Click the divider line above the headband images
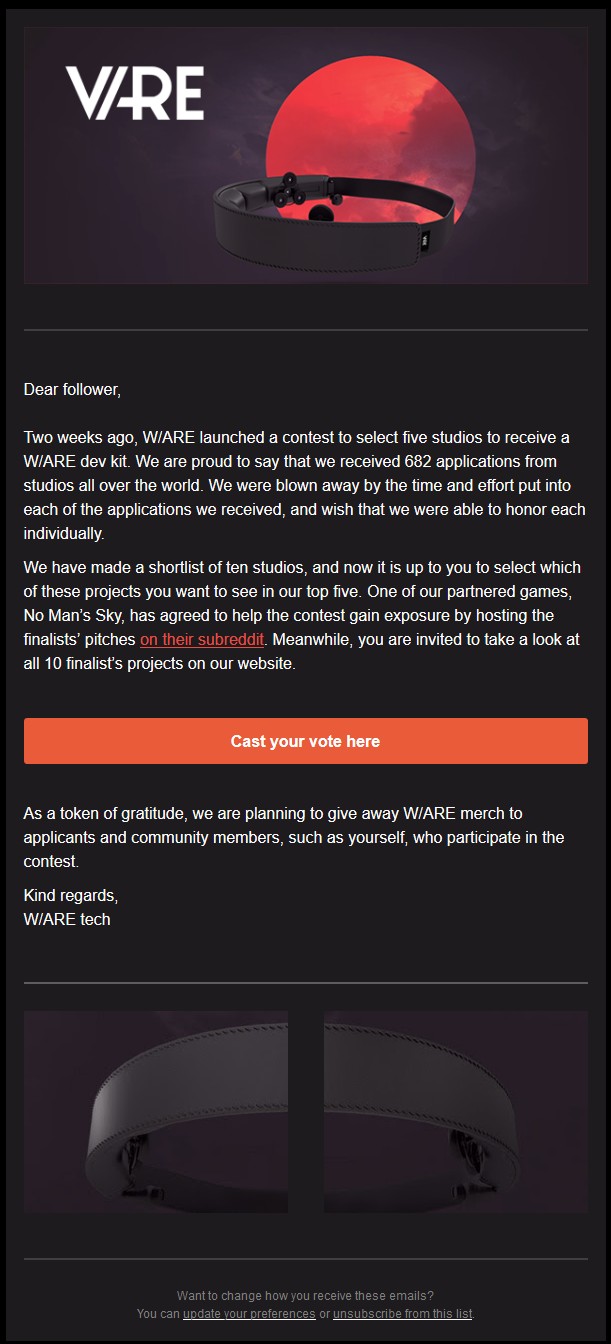This screenshot has height=1344, width=611. (x=305, y=983)
